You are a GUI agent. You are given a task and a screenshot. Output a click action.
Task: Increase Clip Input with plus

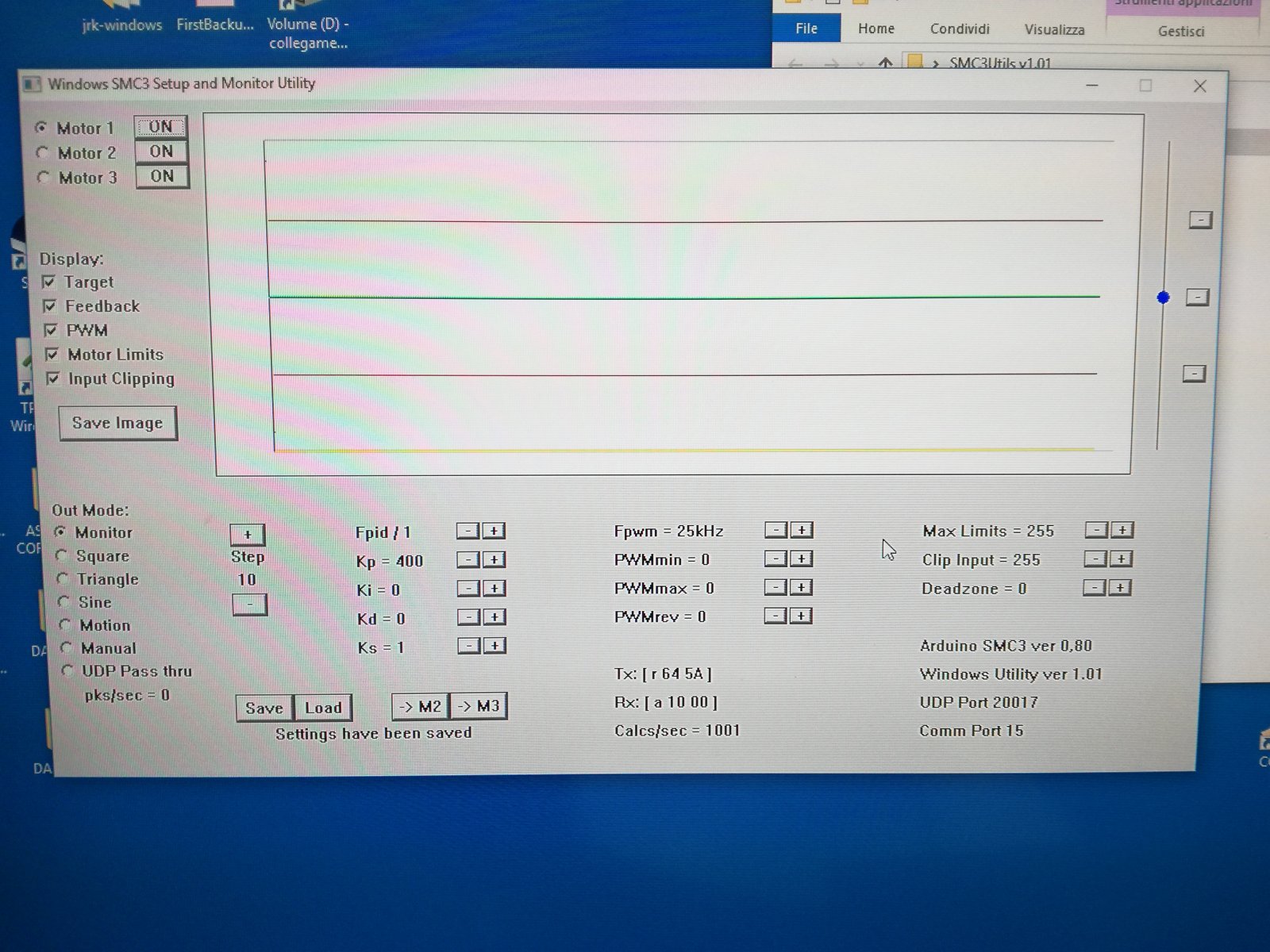tap(1122, 559)
